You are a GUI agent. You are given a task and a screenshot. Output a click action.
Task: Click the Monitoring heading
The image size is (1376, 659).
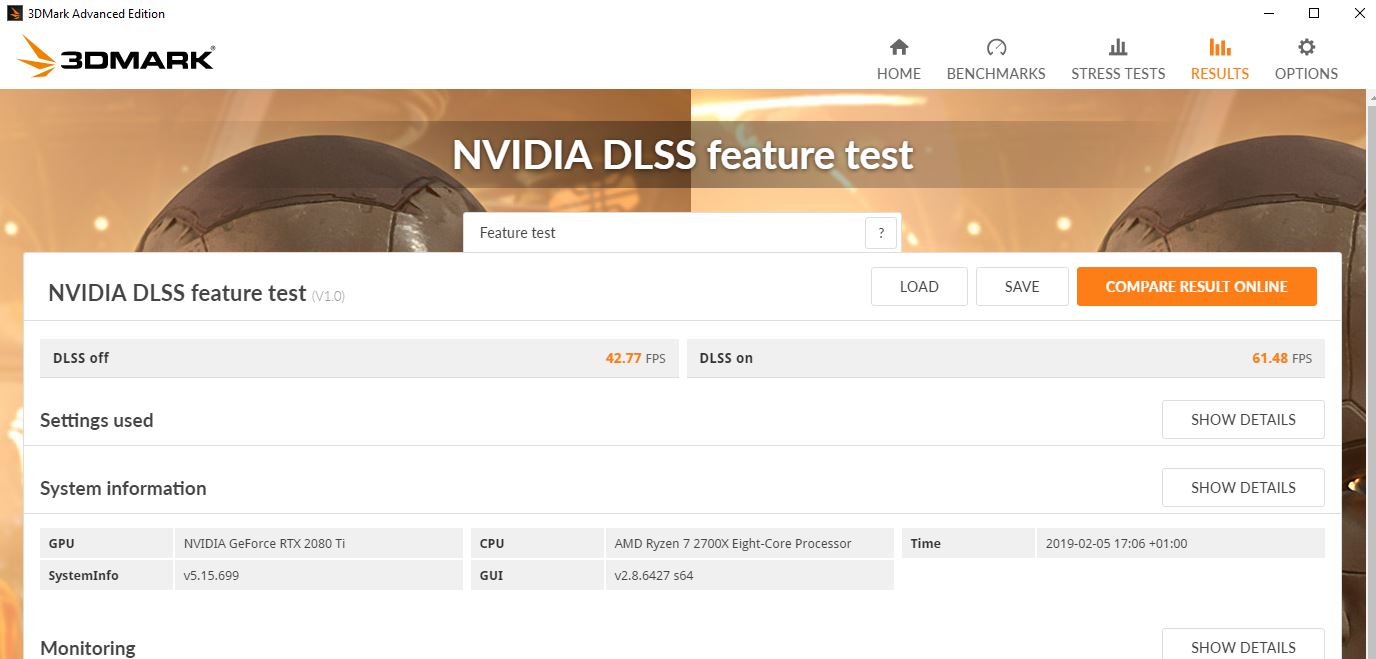tap(88, 648)
